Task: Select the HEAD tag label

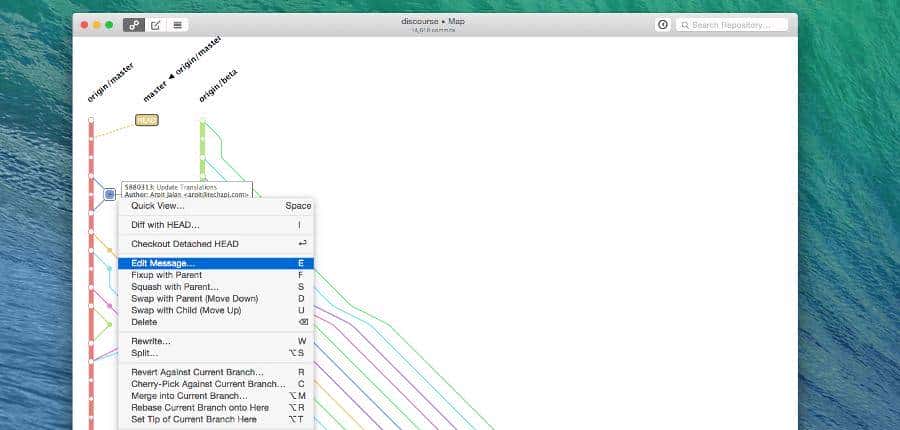Action: tap(147, 120)
